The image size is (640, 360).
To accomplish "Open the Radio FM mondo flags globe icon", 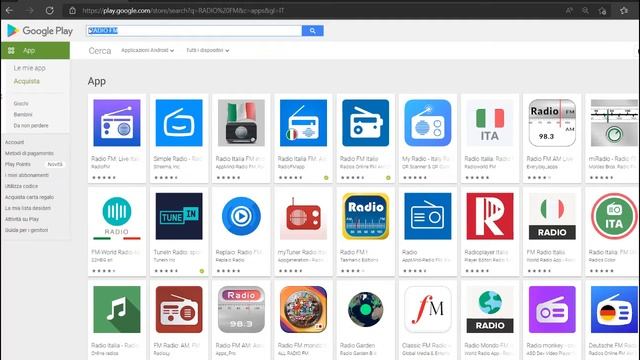I will (x=303, y=309).
